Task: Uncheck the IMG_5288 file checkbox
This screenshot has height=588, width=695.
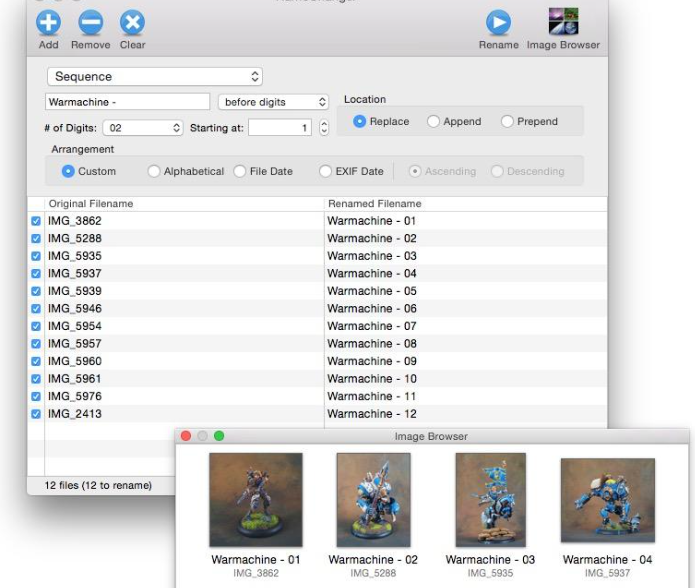Action: (36, 238)
